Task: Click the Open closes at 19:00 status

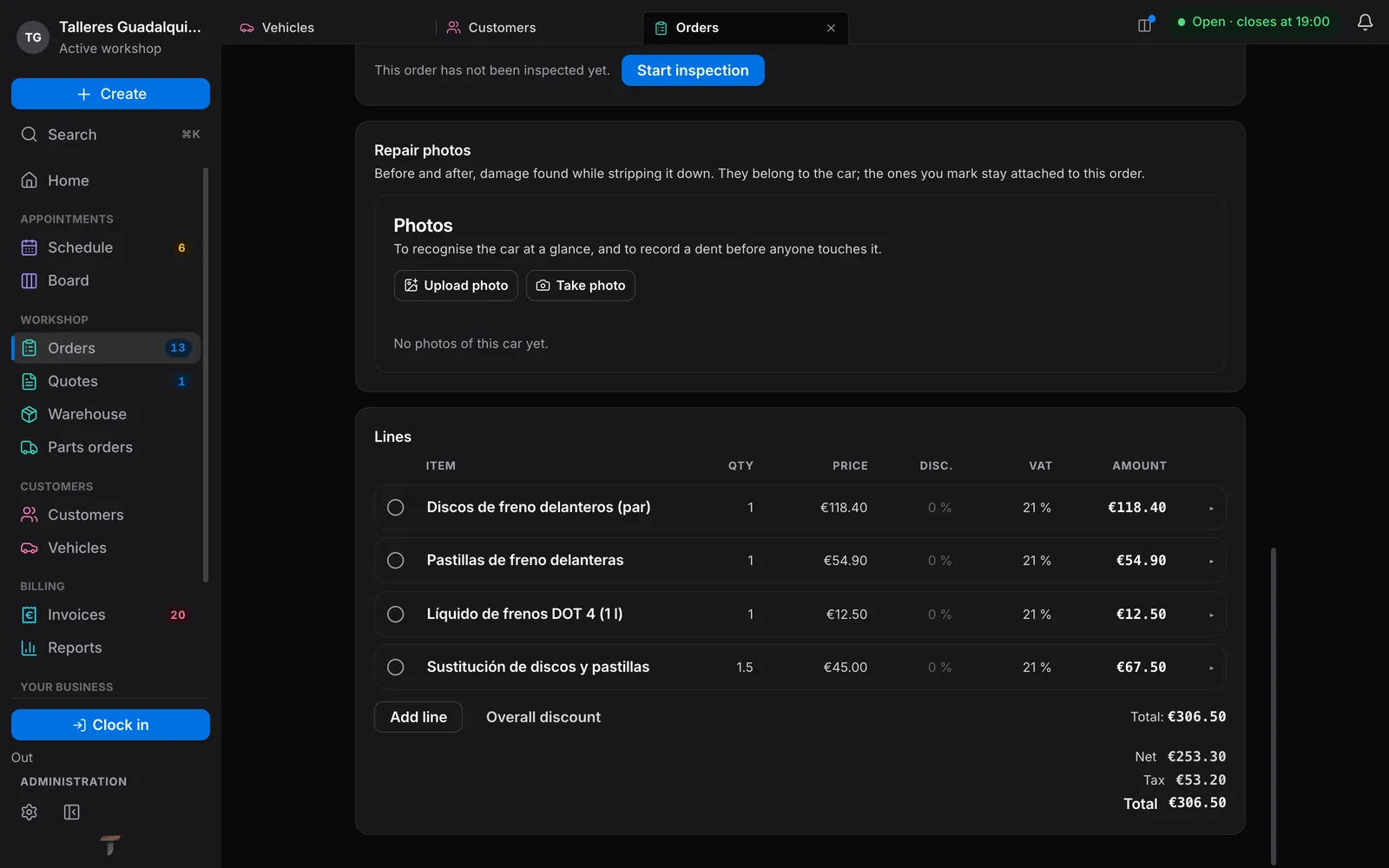Action: (1254, 22)
